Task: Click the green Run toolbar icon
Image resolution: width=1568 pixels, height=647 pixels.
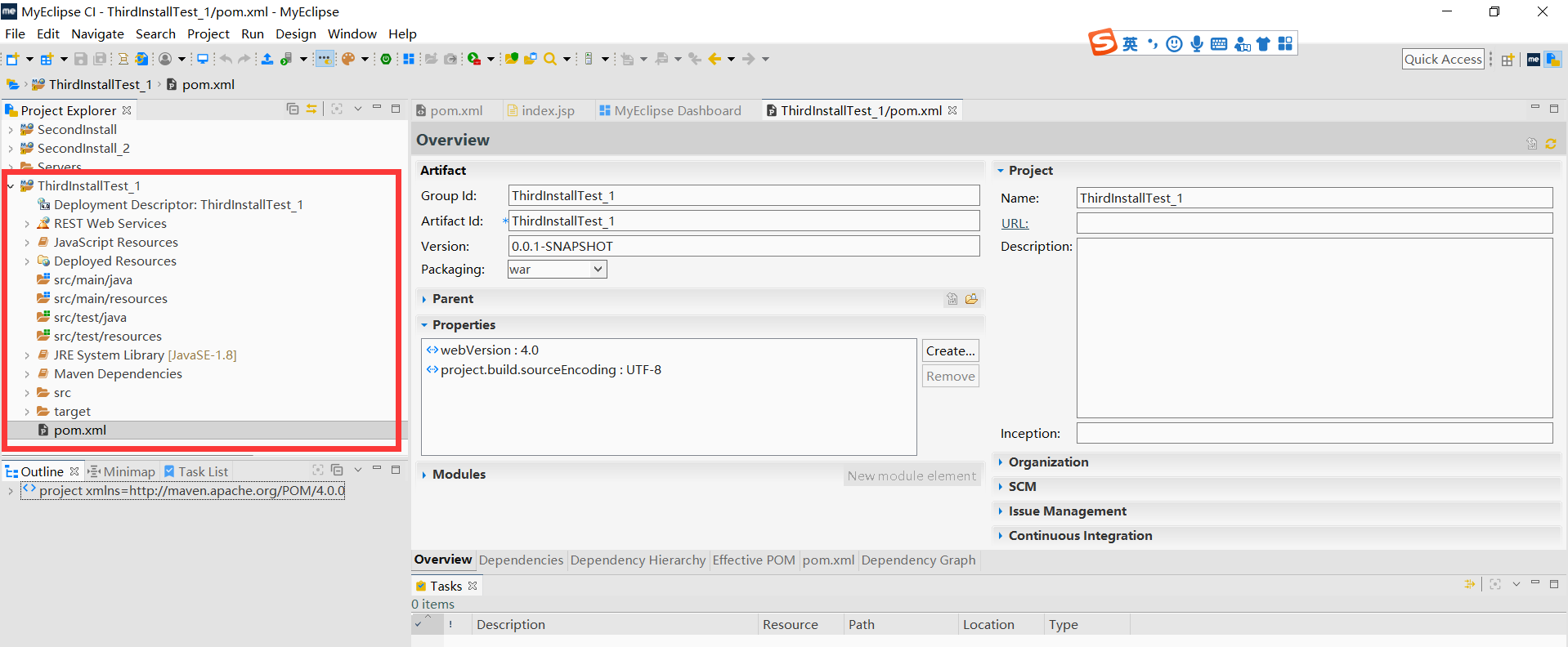Action: [x=474, y=59]
